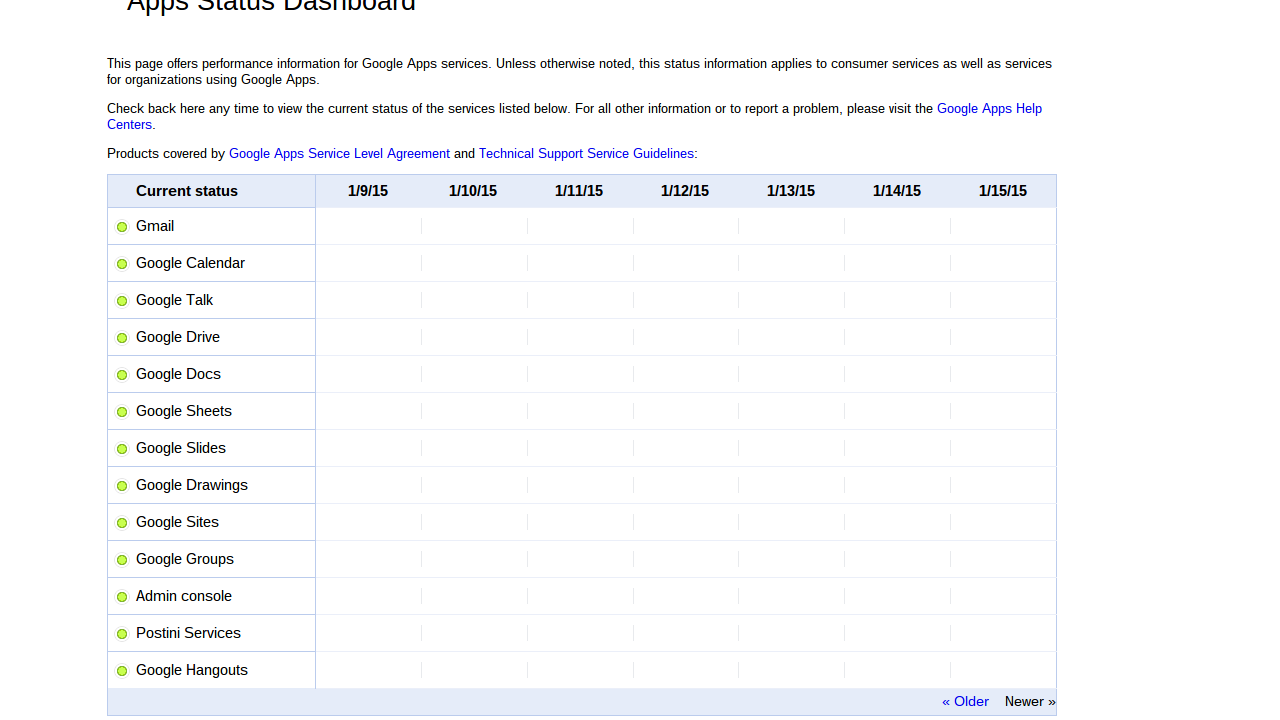
Task: Click the Admin console service name
Action: [x=184, y=596]
